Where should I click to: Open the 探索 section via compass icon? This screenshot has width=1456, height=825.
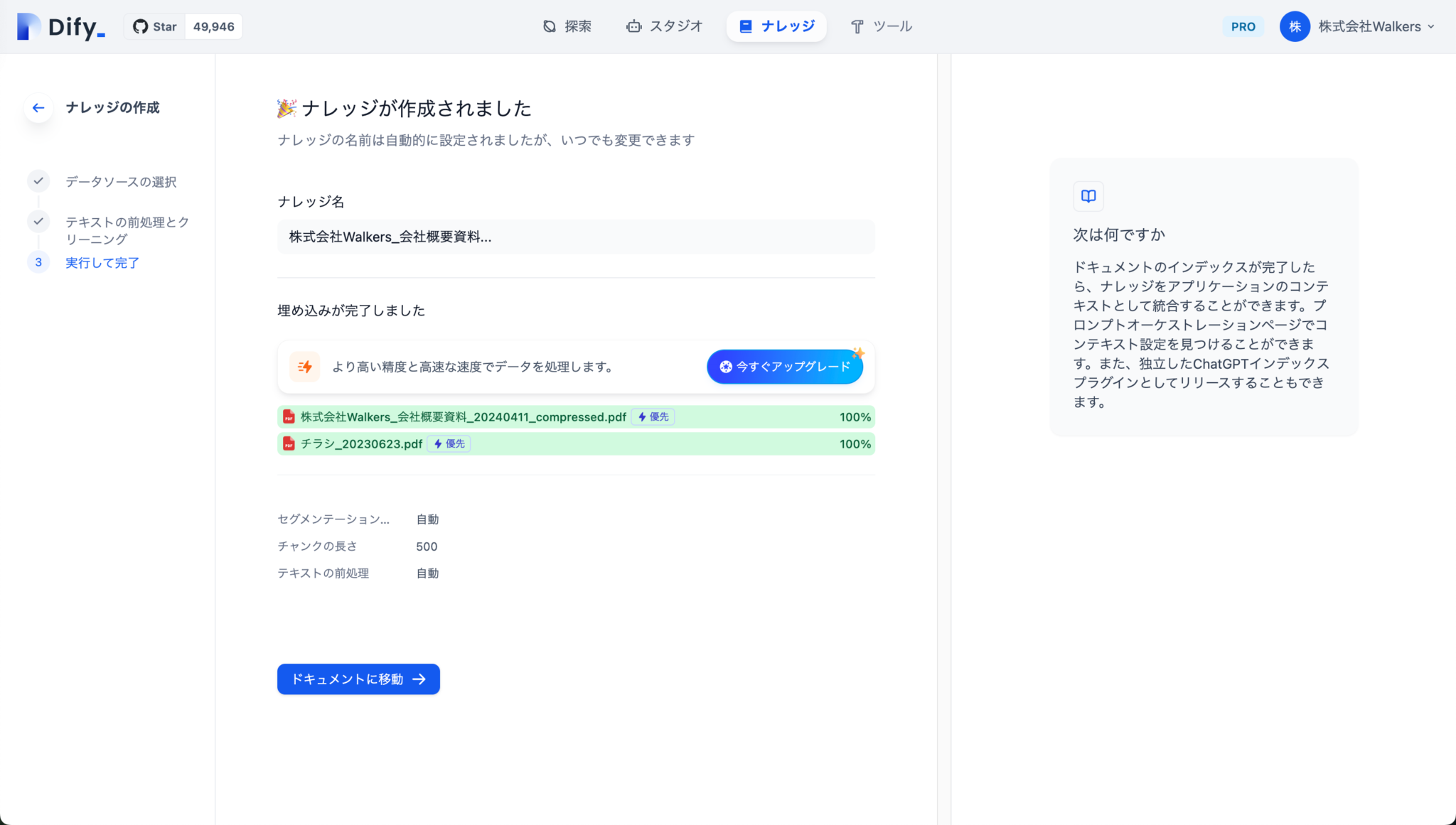549,26
